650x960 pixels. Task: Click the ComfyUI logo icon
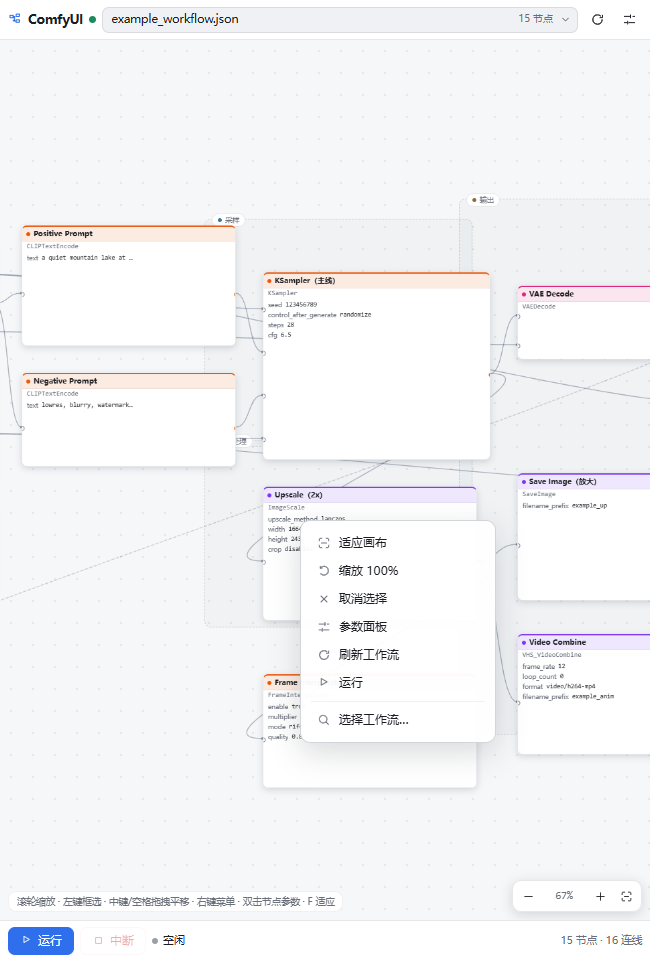point(15,19)
